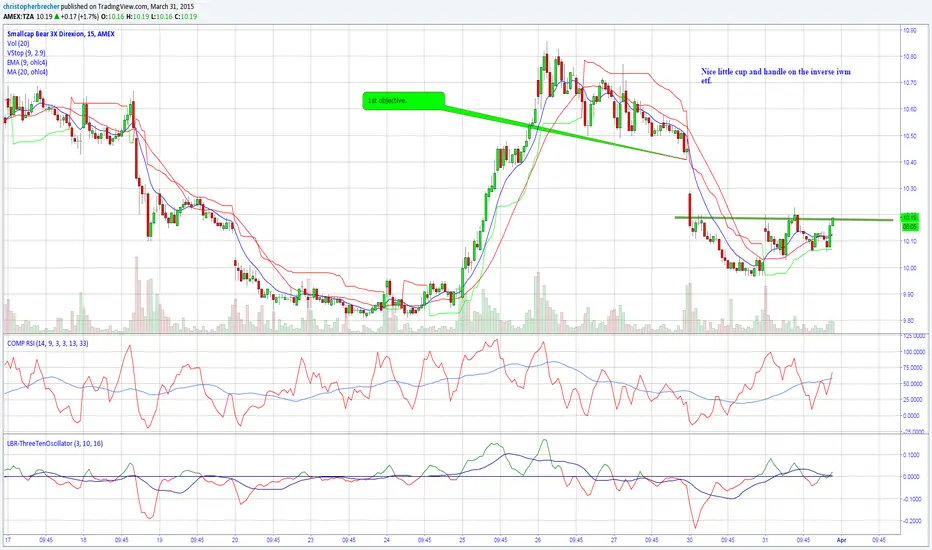Open the christopherbrecher author profile link
932x550 pixels.
pyautogui.click(x=31, y=7)
